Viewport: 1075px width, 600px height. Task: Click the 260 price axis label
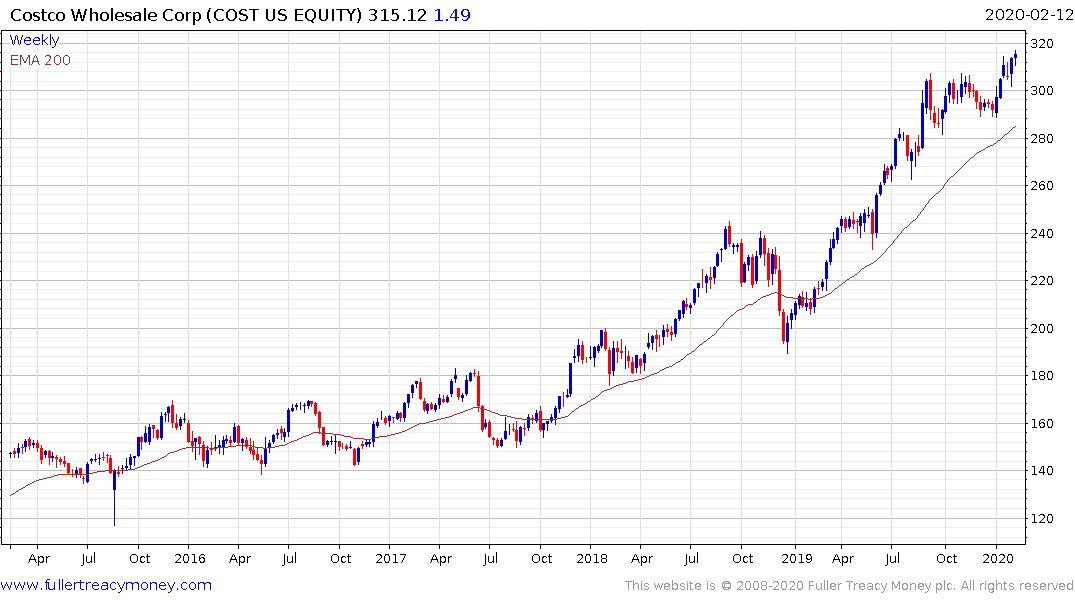(x=1042, y=186)
